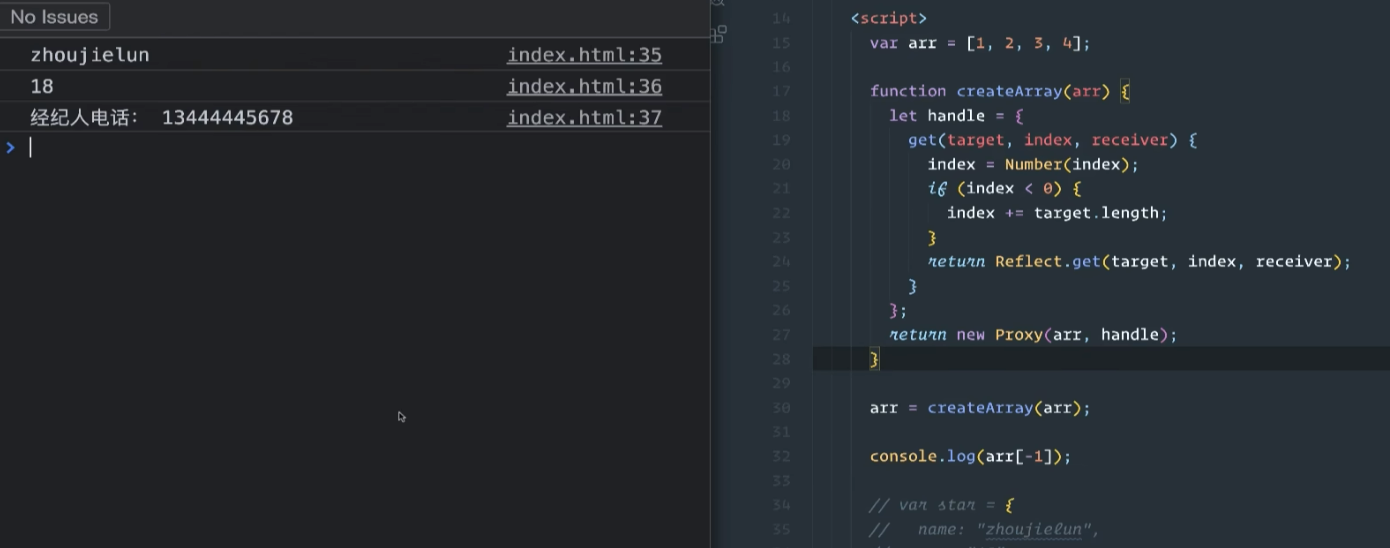Click the if (index < 0) line
1390x548 pixels.
[1005, 188]
